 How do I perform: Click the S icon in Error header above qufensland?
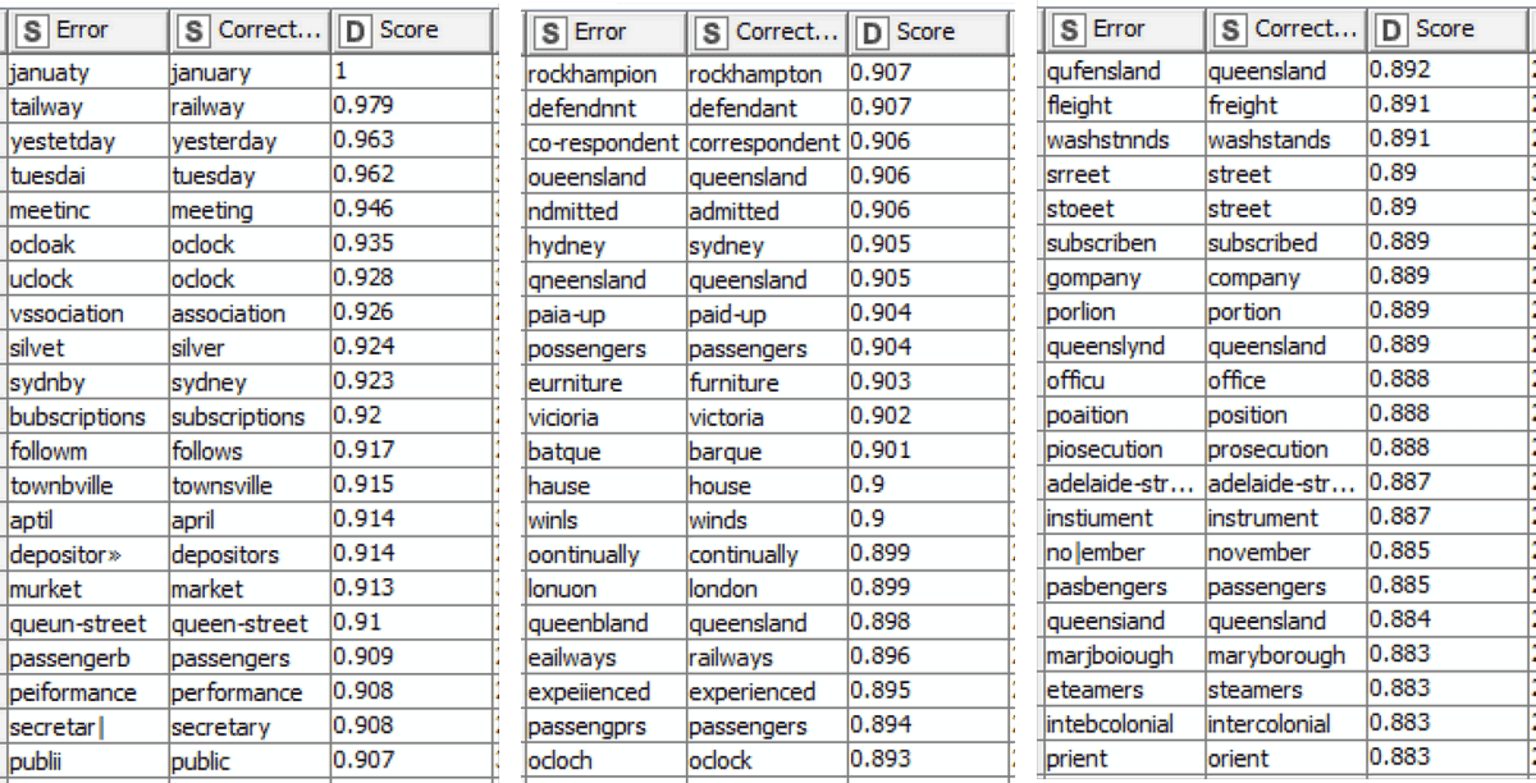pyautogui.click(x=1071, y=29)
